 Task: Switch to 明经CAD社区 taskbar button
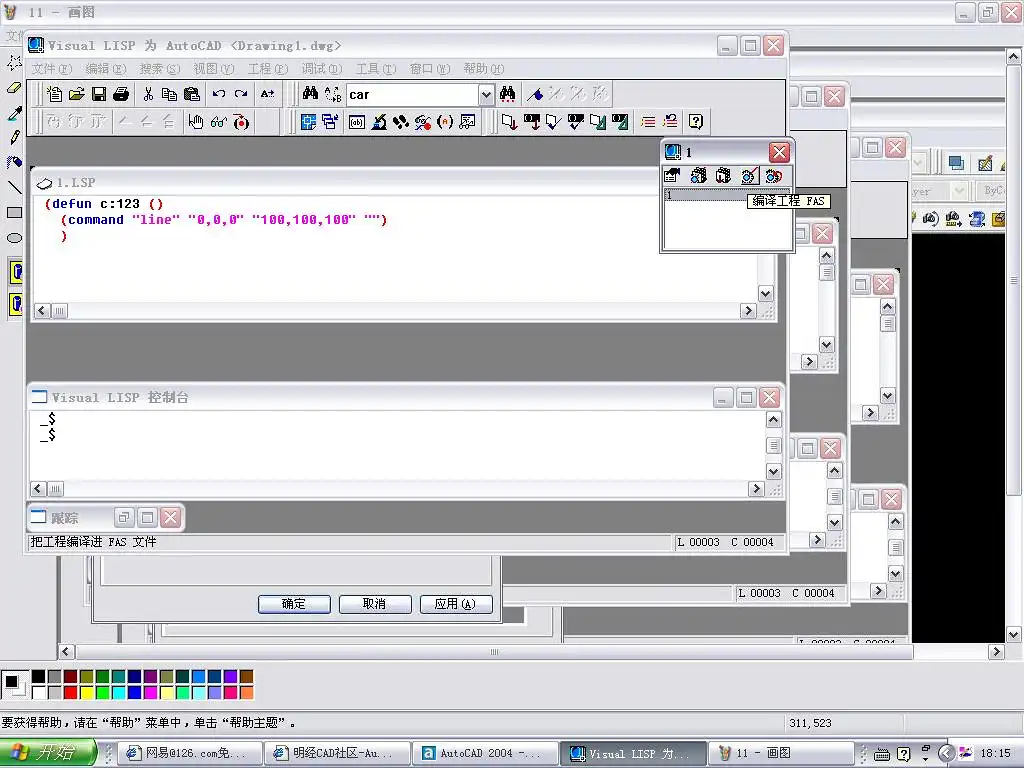[x=340, y=754]
